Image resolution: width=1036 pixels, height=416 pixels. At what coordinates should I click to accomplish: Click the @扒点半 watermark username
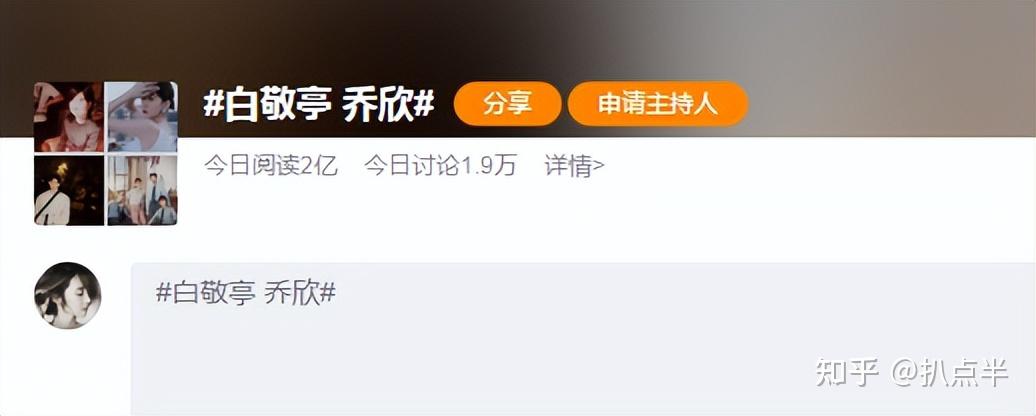(950, 372)
